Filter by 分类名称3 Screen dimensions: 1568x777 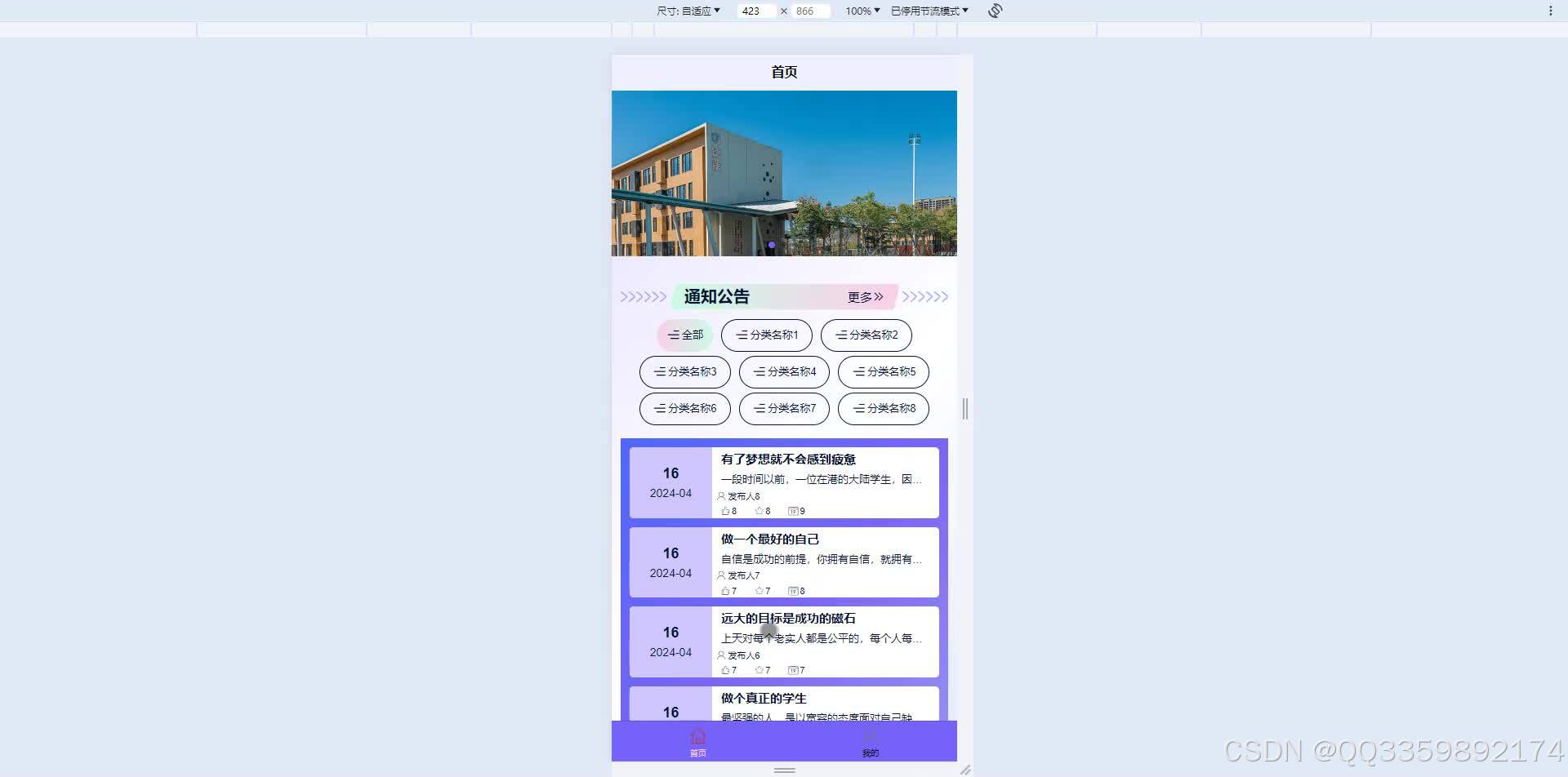pos(684,371)
